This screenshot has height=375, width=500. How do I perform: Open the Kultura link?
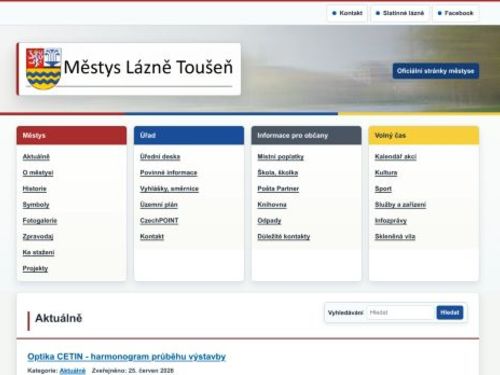pos(386,173)
